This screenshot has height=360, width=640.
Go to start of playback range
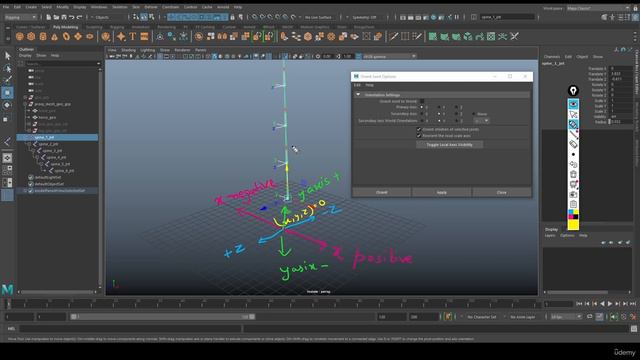[x=579, y=304]
